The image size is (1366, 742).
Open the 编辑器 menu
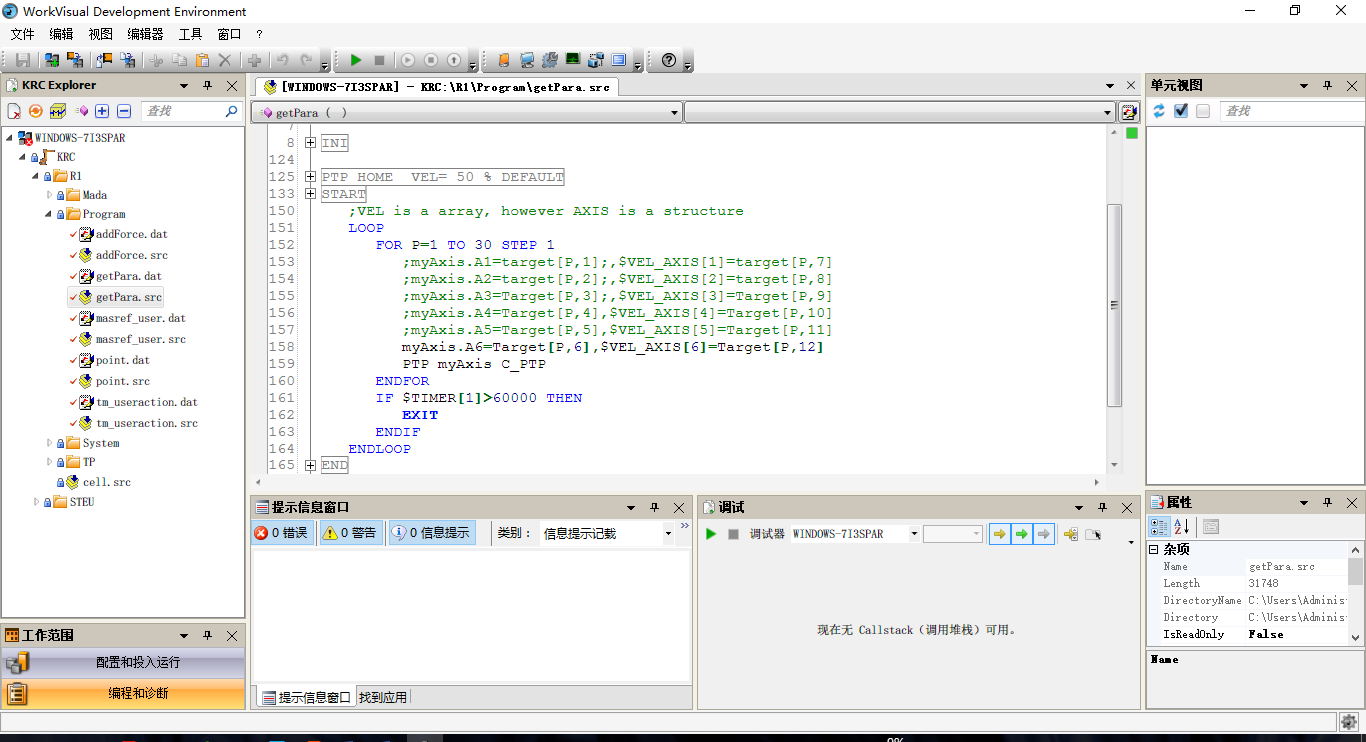pyautogui.click(x=145, y=34)
